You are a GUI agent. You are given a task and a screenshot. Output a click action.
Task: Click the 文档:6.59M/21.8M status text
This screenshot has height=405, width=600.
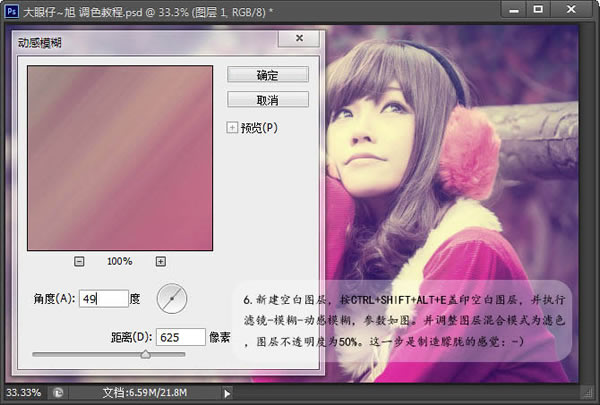145,393
